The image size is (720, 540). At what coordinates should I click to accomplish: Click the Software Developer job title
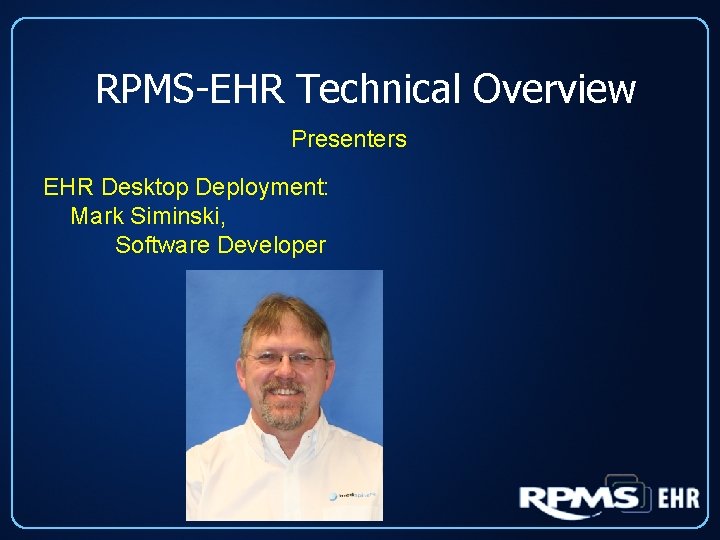220,245
